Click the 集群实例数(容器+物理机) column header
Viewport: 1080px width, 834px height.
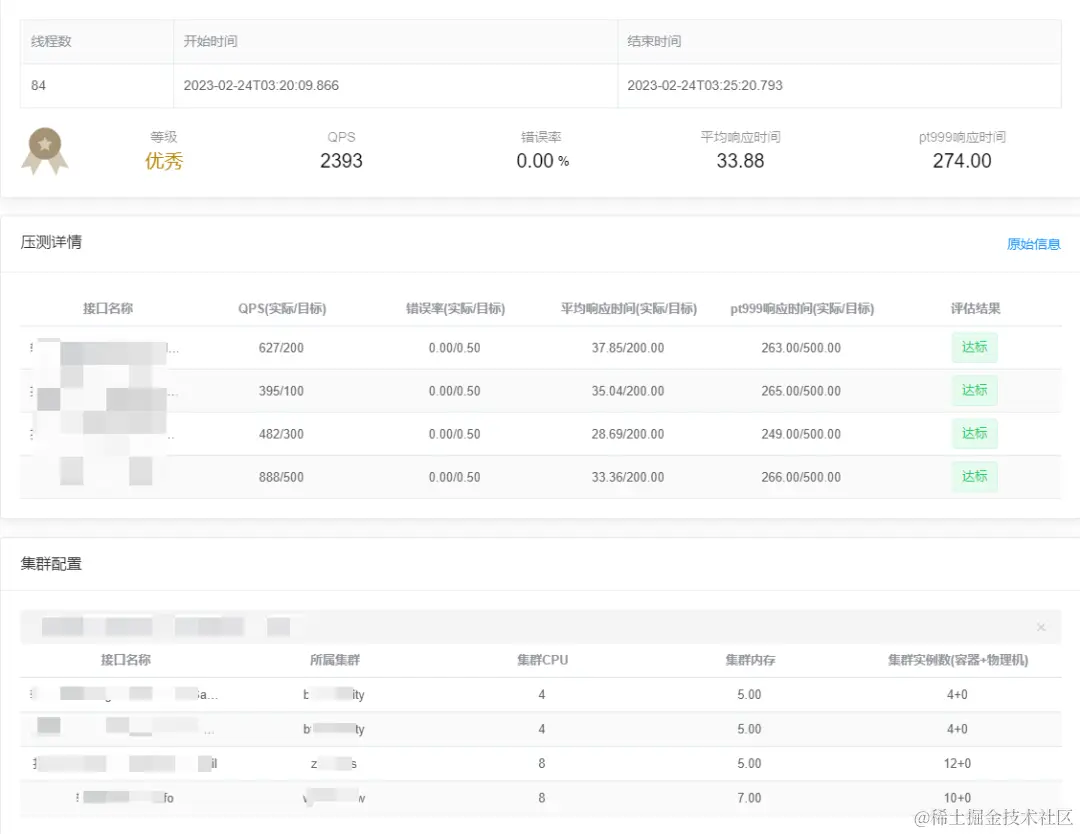coord(957,660)
